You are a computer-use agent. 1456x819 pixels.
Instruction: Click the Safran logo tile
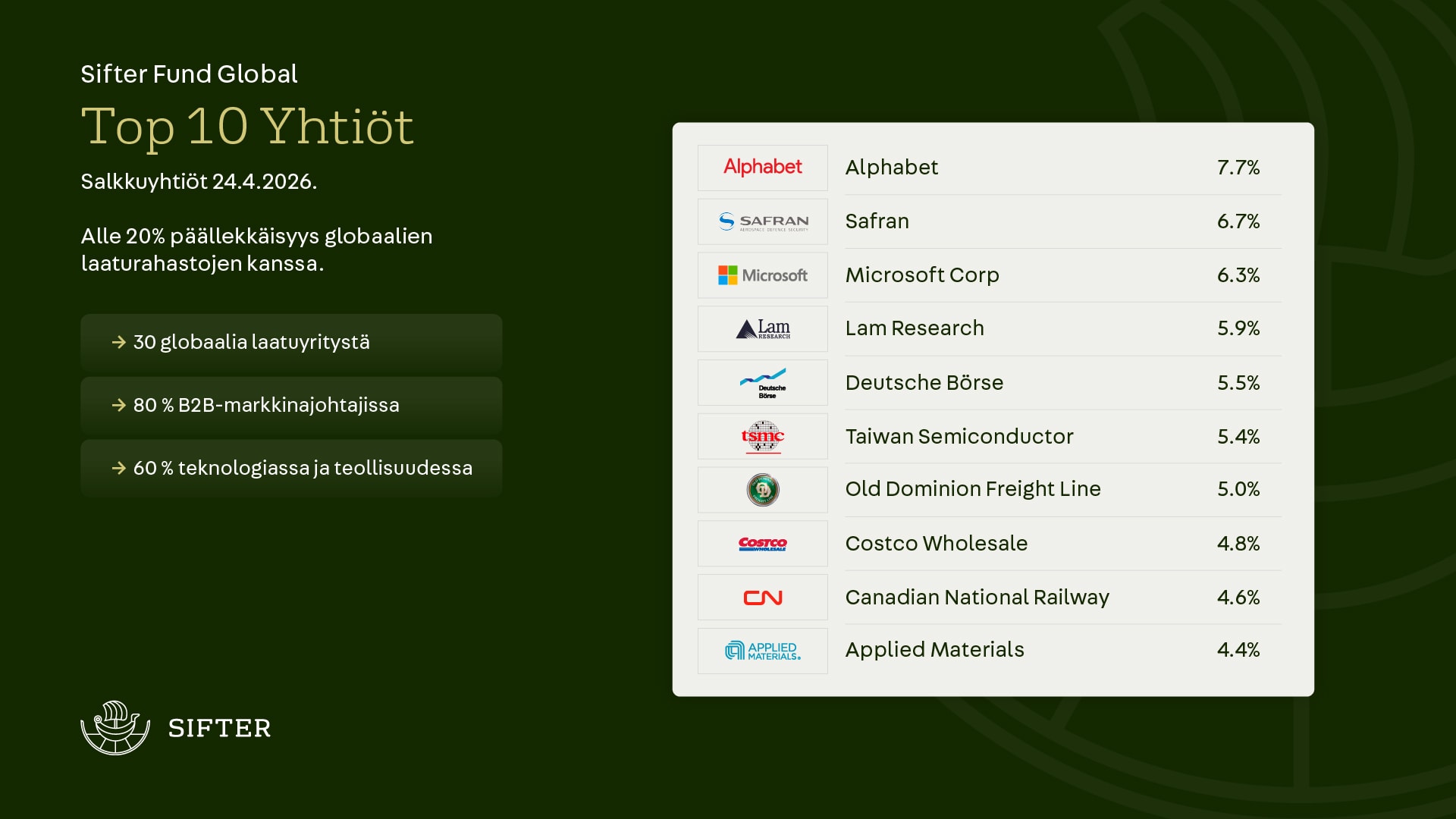pyautogui.click(x=762, y=221)
